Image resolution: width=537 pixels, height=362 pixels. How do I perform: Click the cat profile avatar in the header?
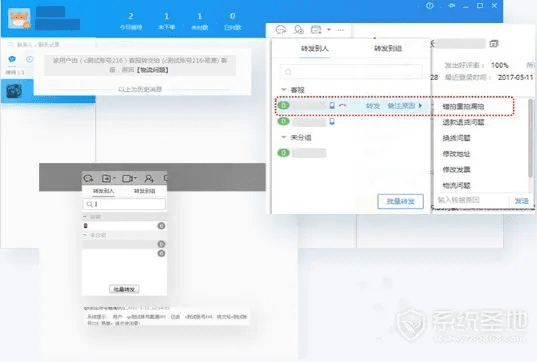(x=19, y=18)
